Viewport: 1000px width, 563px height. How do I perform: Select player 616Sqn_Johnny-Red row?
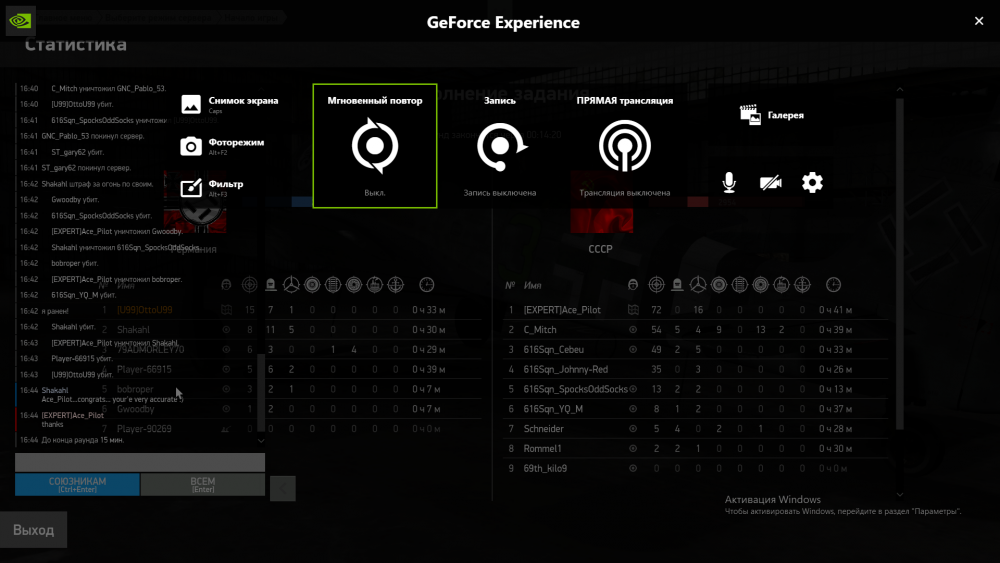click(695, 369)
